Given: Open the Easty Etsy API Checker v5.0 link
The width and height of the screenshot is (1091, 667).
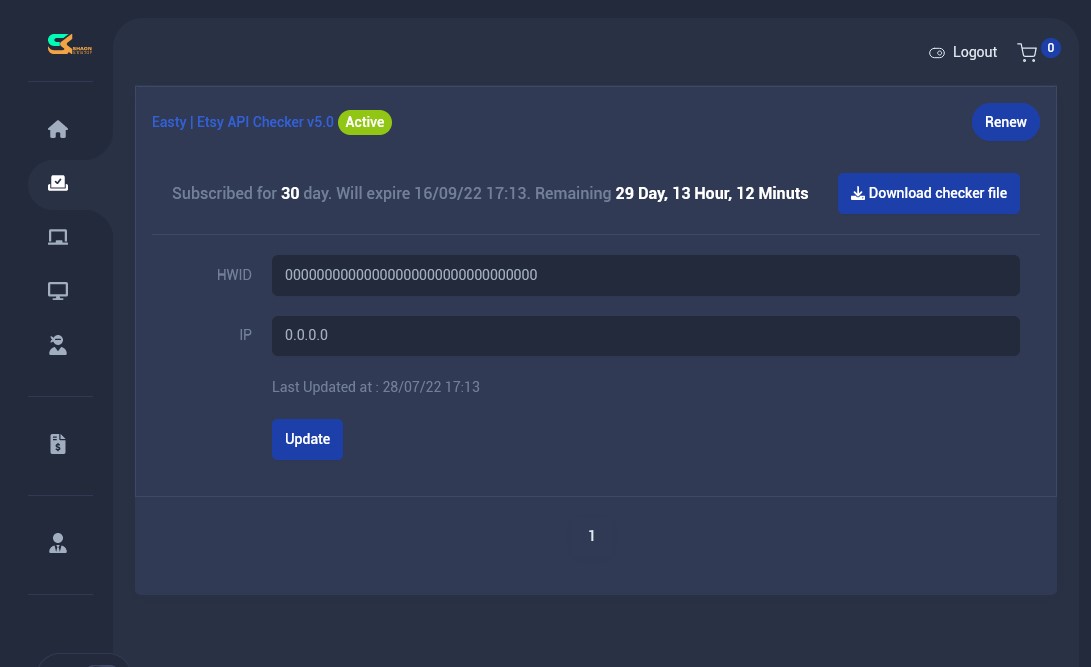Looking at the screenshot, I should pyautogui.click(x=242, y=122).
